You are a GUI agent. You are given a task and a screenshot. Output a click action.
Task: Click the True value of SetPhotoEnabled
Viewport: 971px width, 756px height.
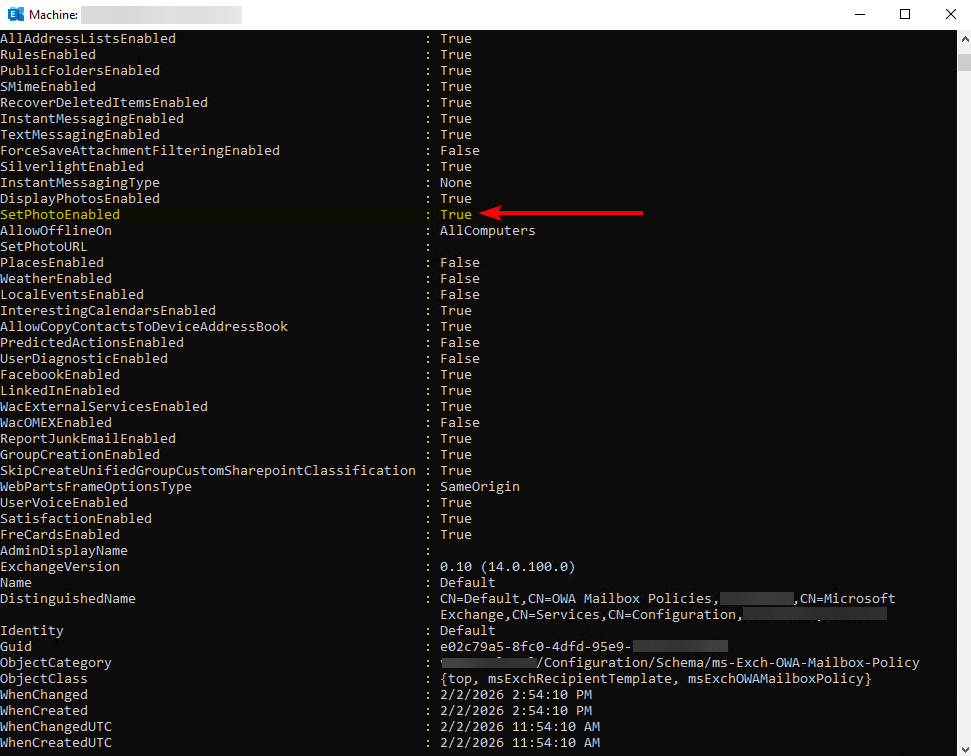456,215
